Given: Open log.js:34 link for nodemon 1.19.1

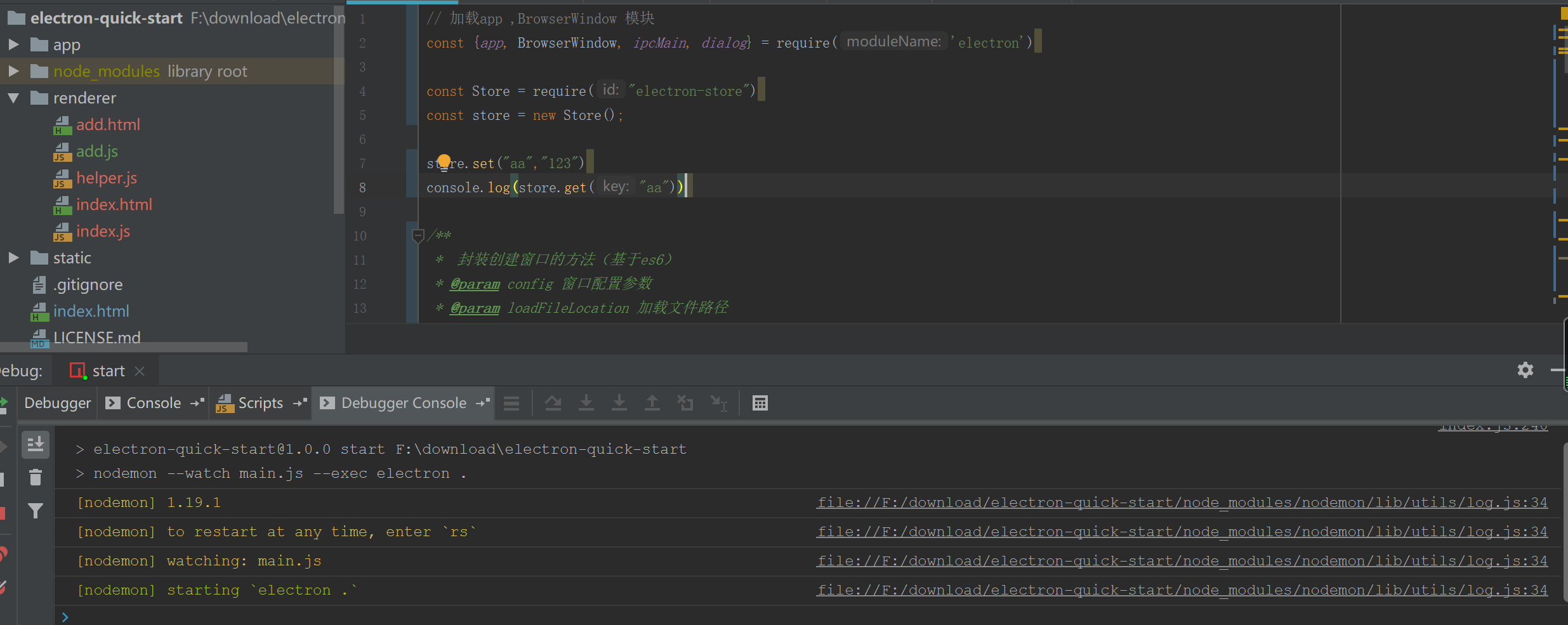Looking at the screenshot, I should coord(1182,503).
